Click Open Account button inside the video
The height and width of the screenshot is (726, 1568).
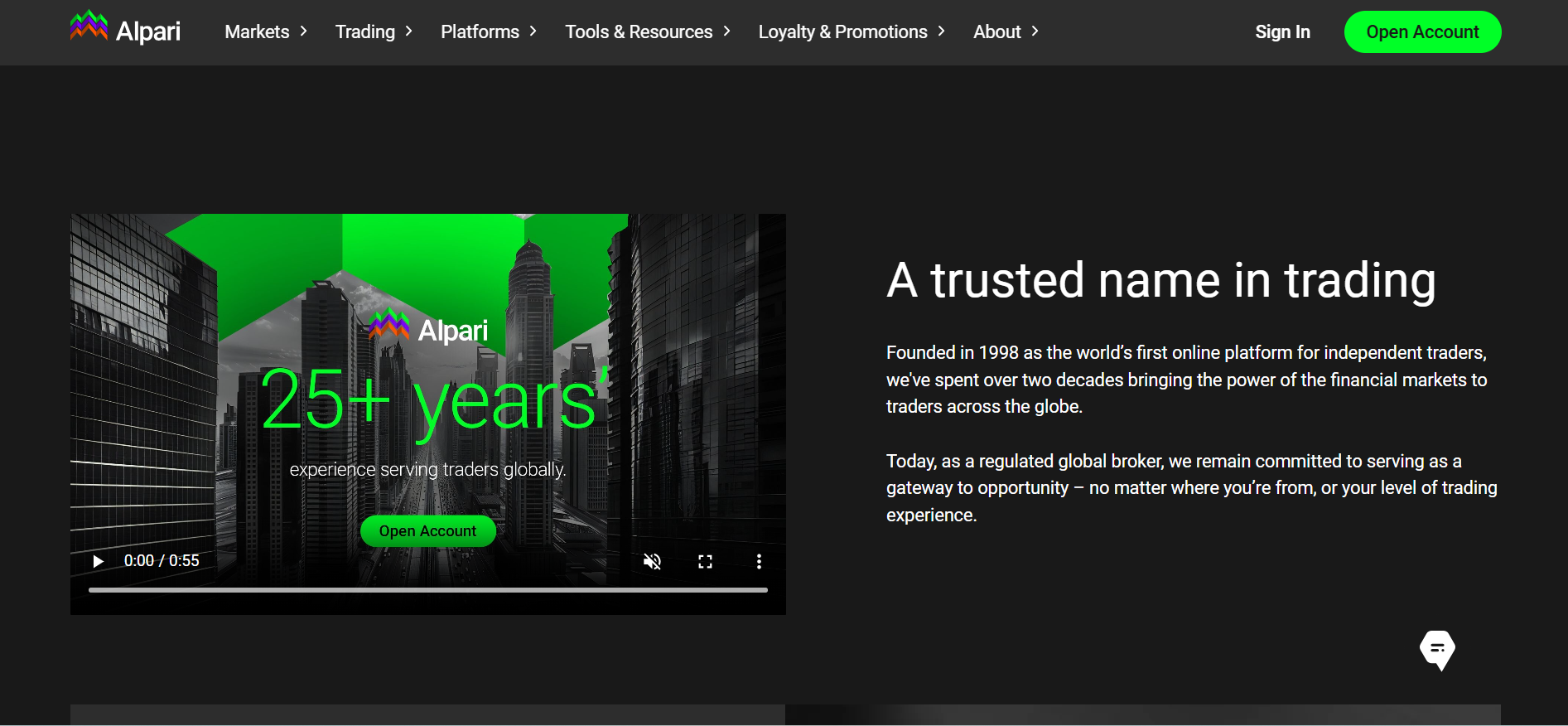point(428,531)
